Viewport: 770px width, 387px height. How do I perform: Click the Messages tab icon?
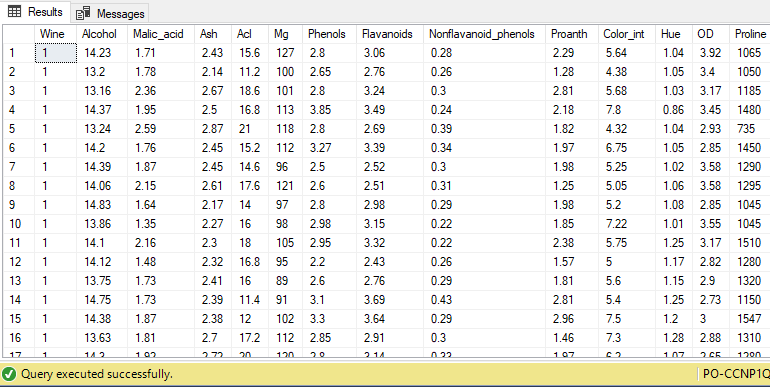[x=83, y=13]
